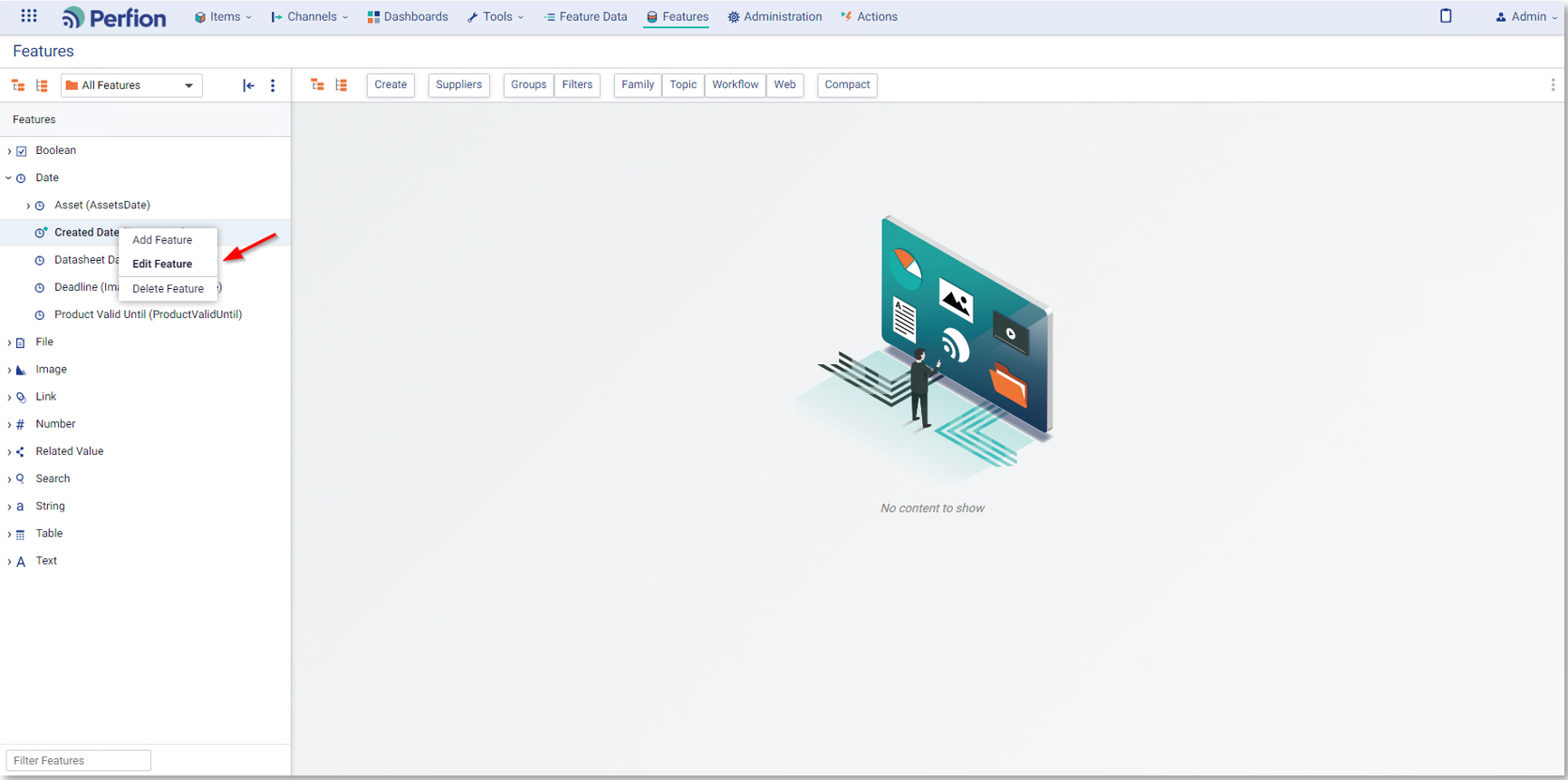Expand the Asset (AssetsDate) node
The height and width of the screenshot is (780, 1568).
(x=28, y=206)
